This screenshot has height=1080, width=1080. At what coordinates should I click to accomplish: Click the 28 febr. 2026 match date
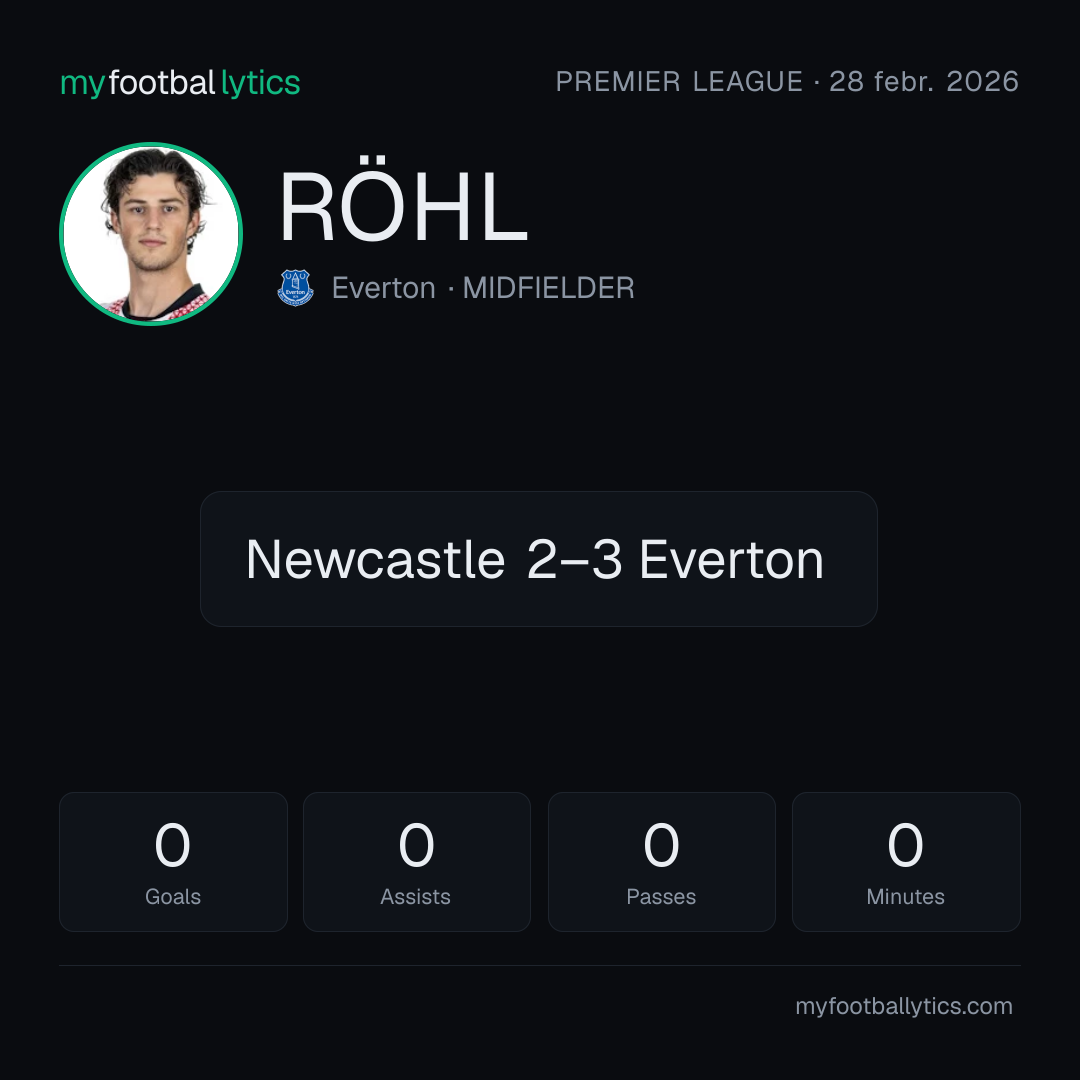[x=924, y=82]
